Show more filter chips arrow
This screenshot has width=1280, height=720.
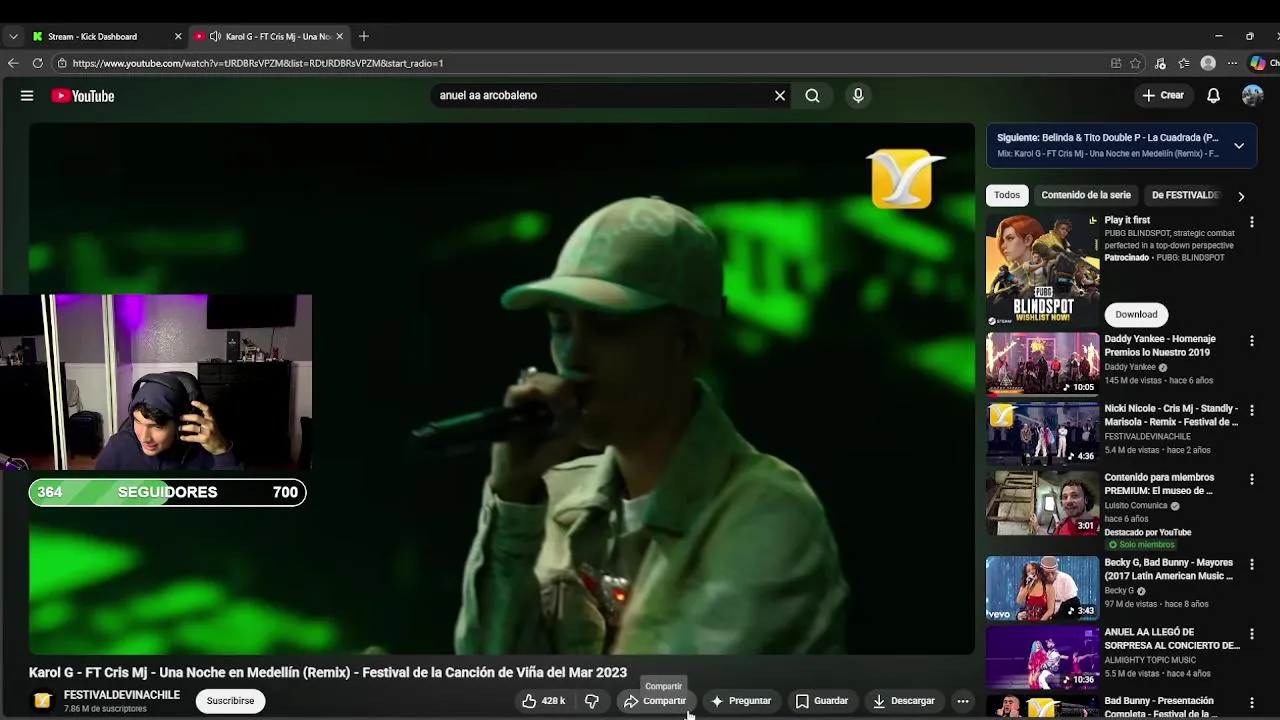1241,196
